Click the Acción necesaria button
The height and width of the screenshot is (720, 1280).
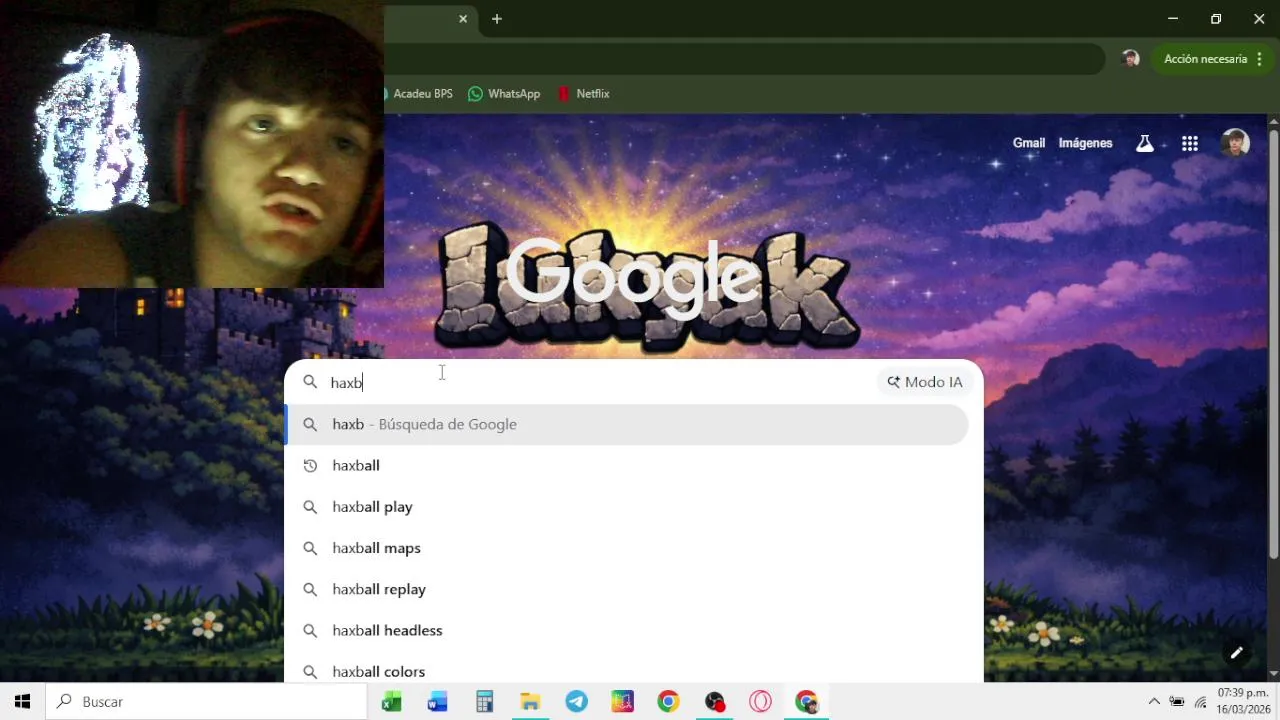1214,59
